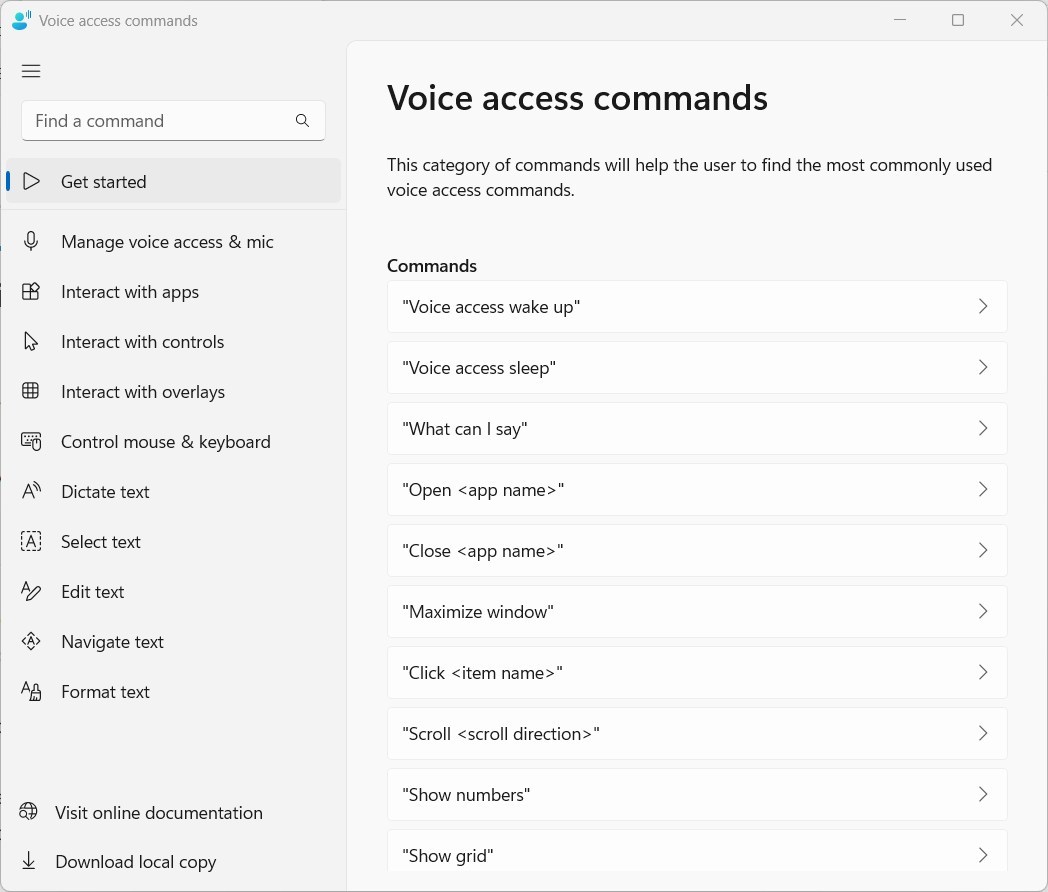The height and width of the screenshot is (892, 1048).
Task: Select the Edit text pencil icon
Action: click(x=30, y=591)
